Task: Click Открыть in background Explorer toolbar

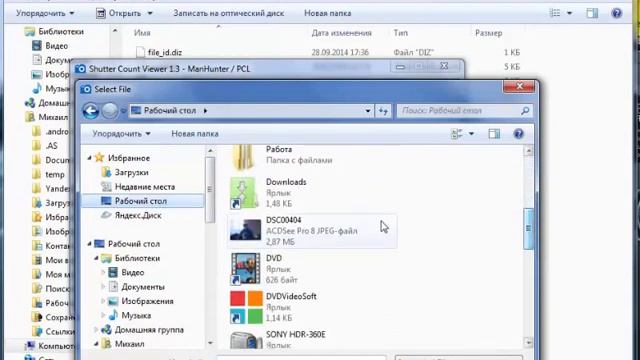Action: click(119, 13)
